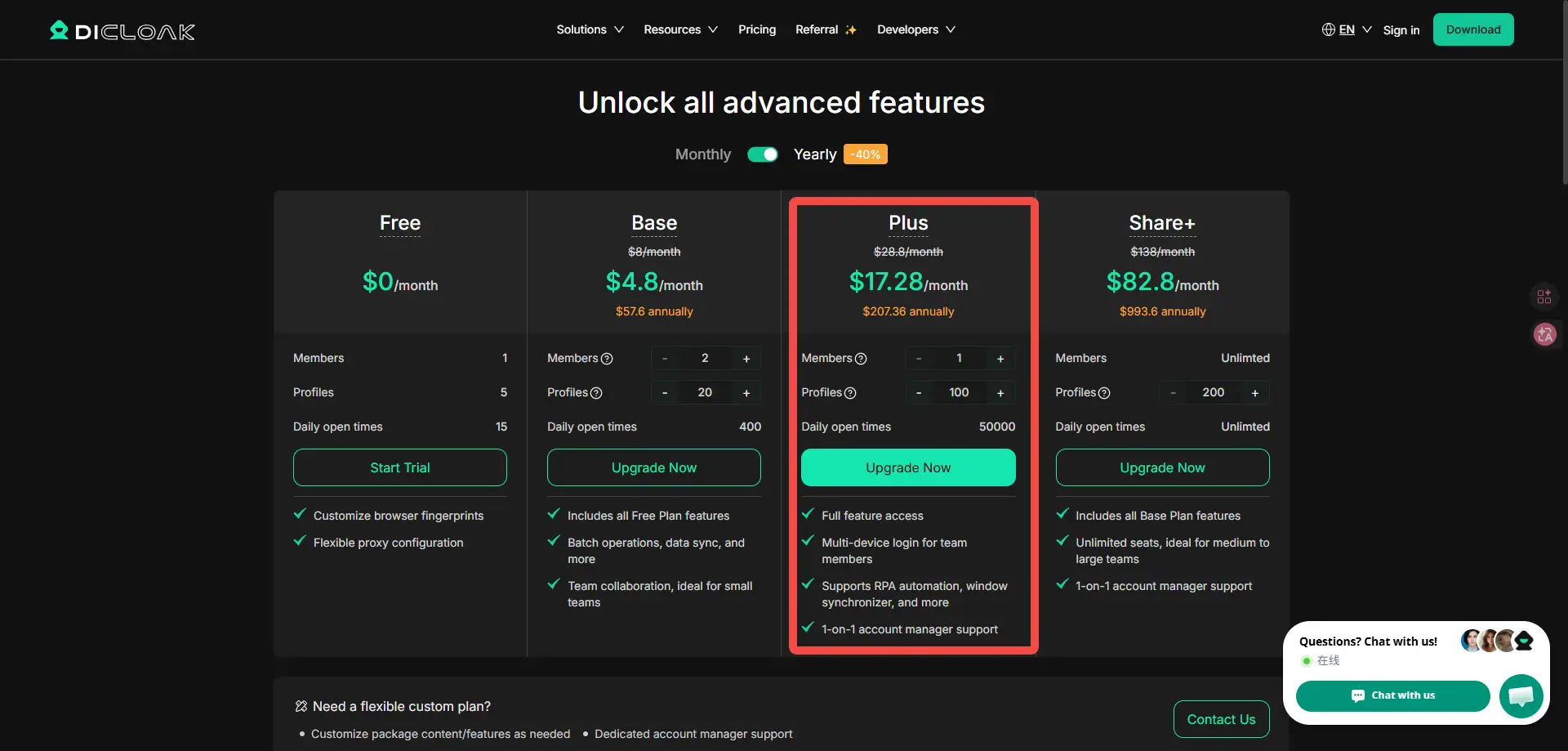Decrease Plus plan Profiles count
1568x751 pixels.
[919, 393]
